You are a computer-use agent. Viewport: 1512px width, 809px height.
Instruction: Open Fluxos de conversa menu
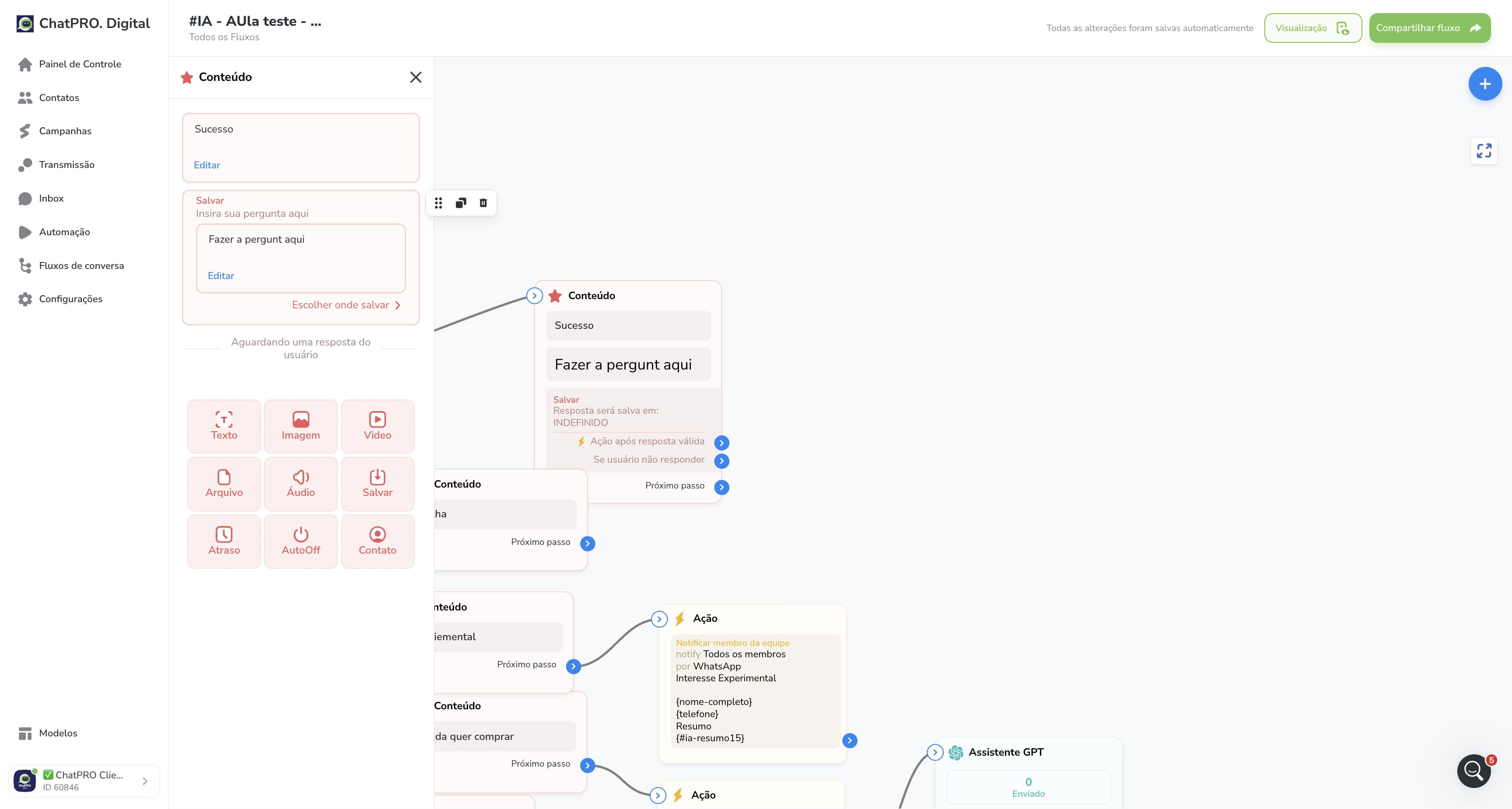[81, 266]
